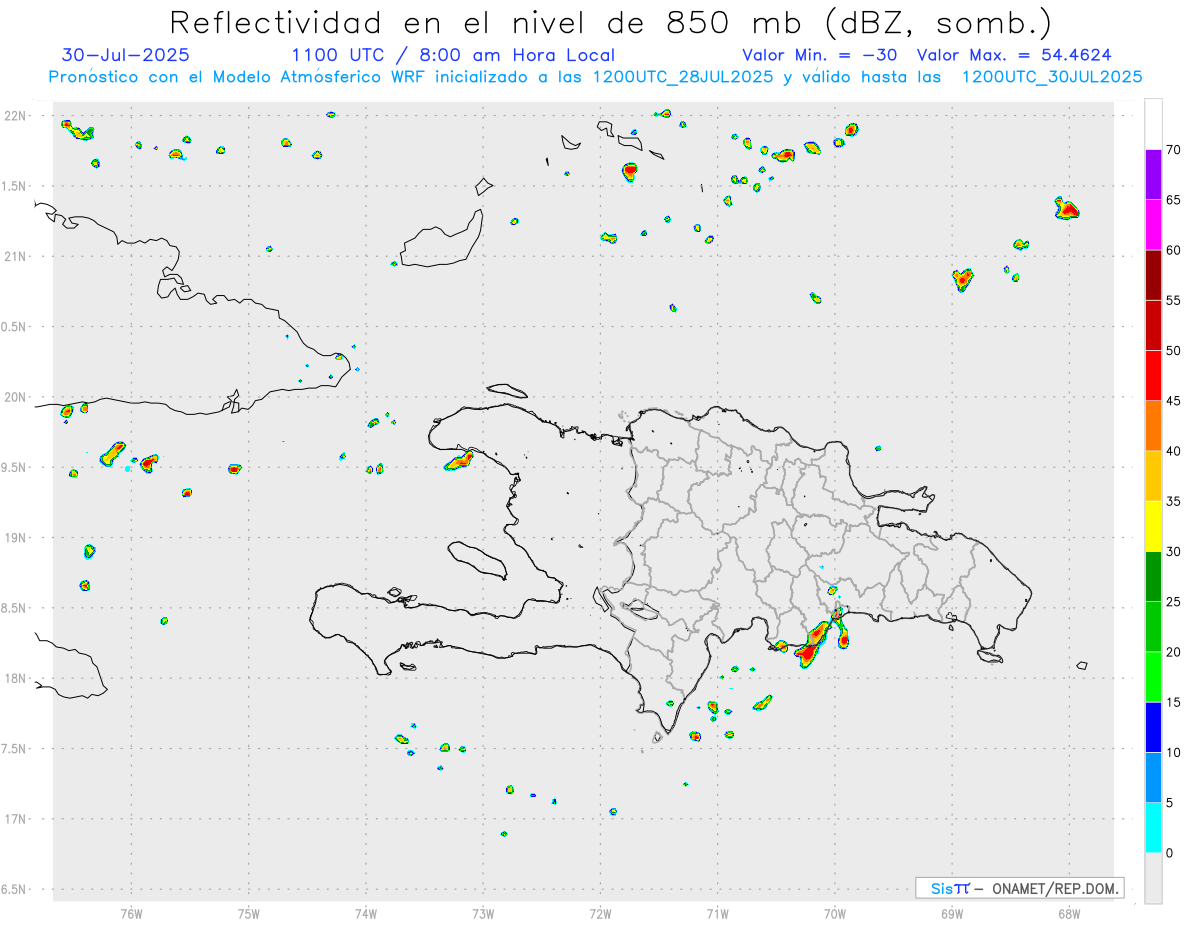Click the colorbar tick label '20'
This screenshot has width=1200, height=927.
[1174, 652]
